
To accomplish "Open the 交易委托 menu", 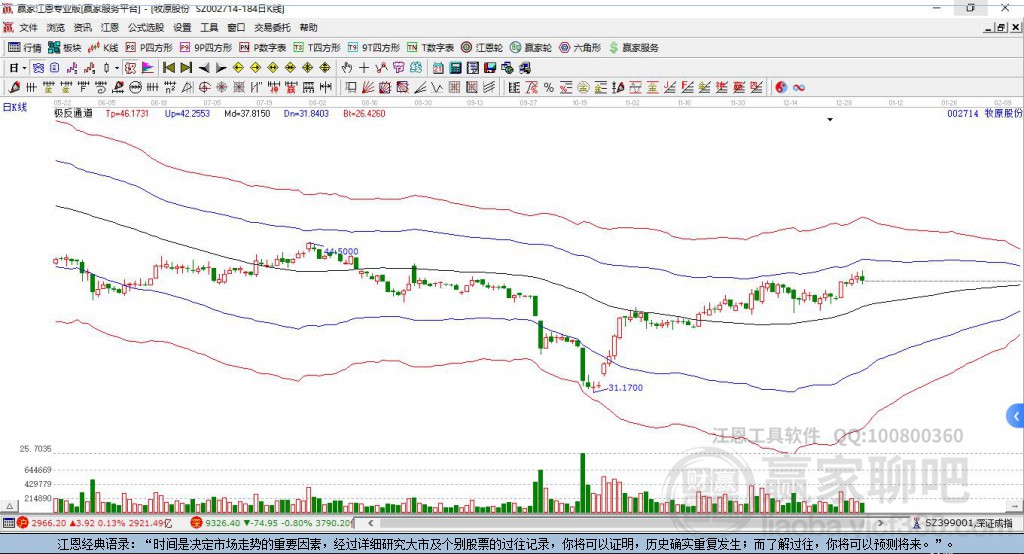I will pyautogui.click(x=272, y=27).
